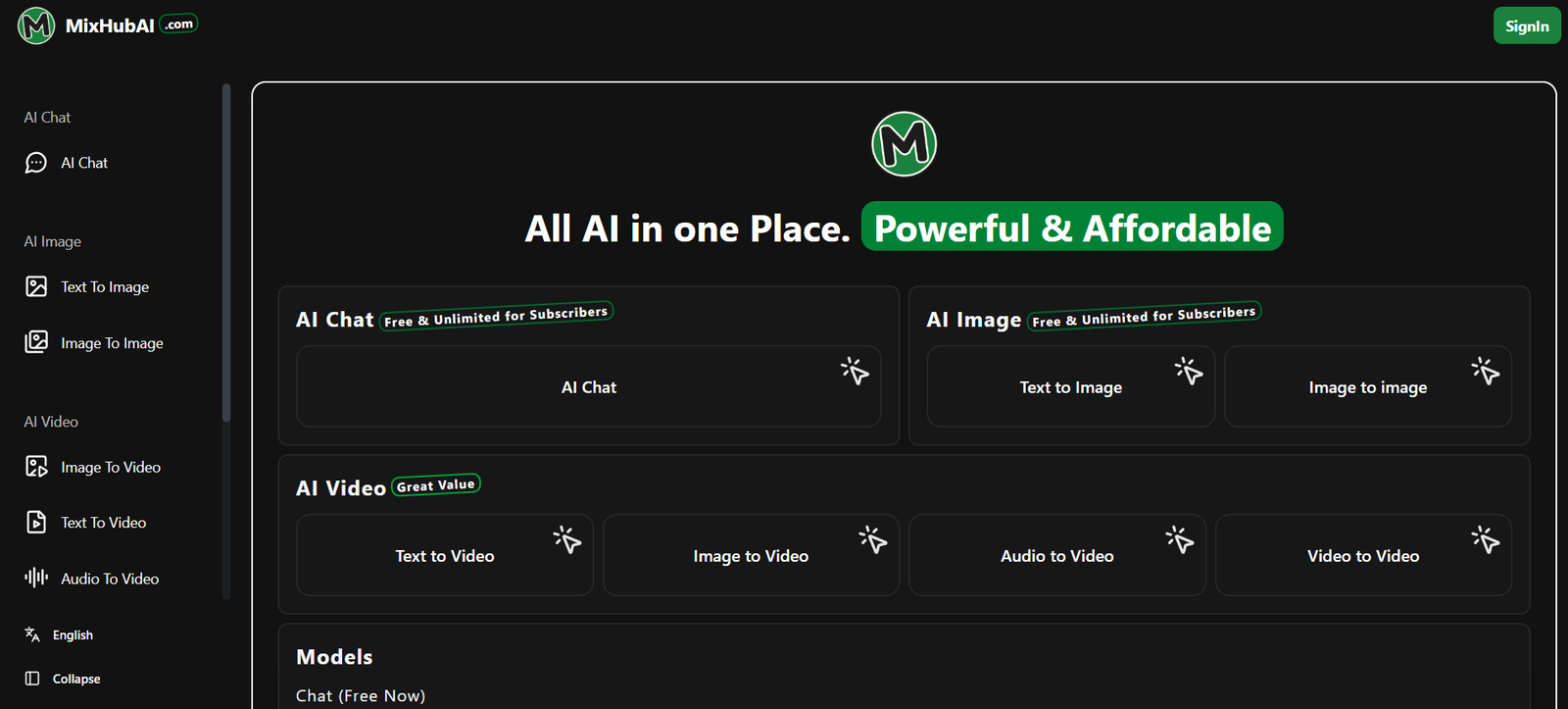Screen dimensions: 1568x709
Task: Open Audio To Video waveform icon
Action: 36,579
